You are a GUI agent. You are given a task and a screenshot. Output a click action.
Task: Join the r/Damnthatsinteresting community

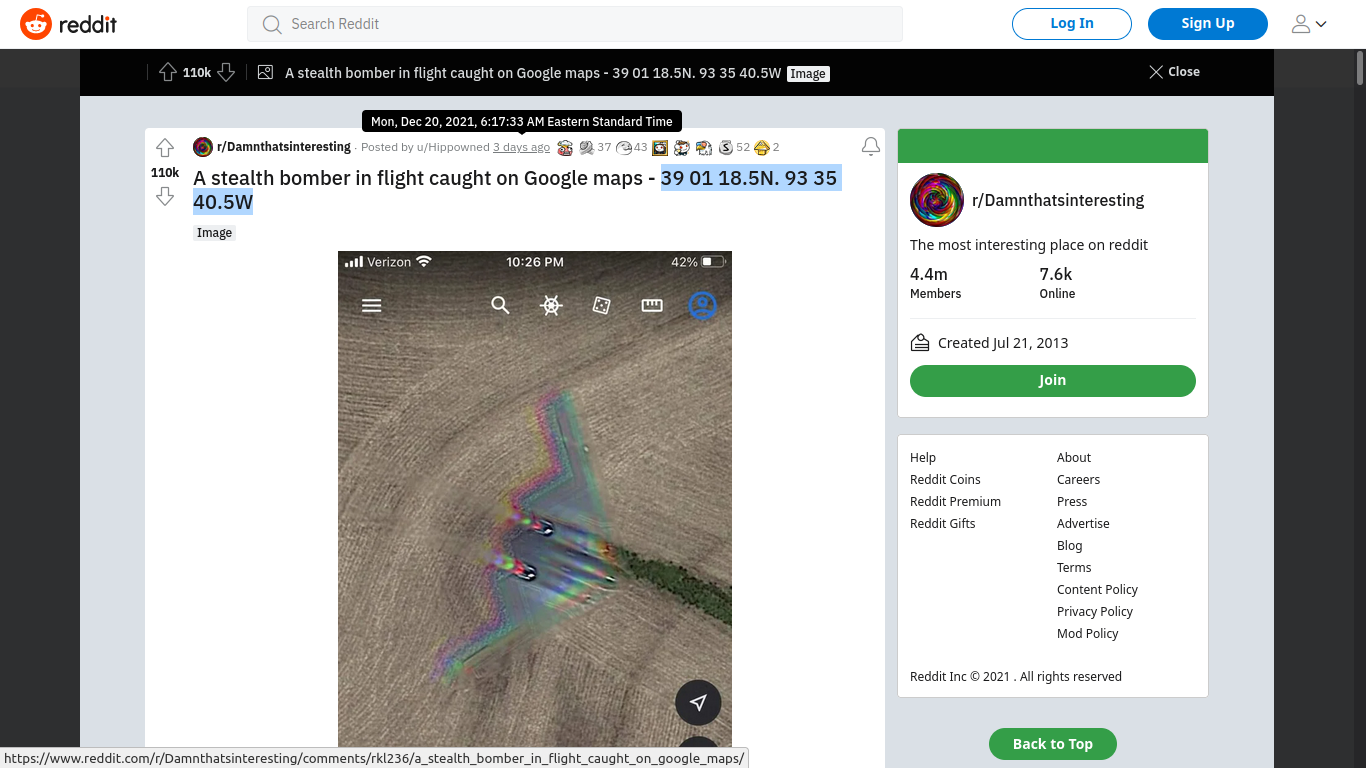[x=1052, y=380]
